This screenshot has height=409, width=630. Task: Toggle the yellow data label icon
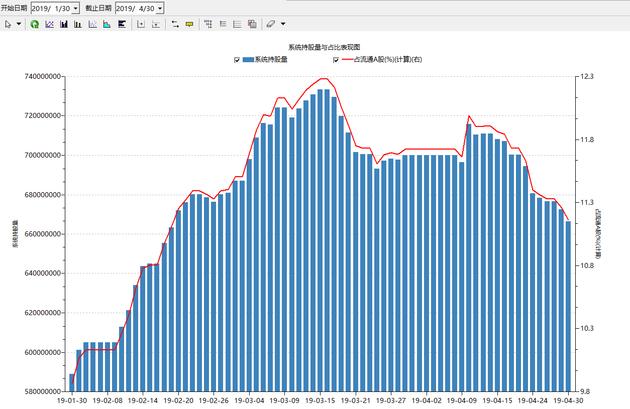(x=189, y=24)
